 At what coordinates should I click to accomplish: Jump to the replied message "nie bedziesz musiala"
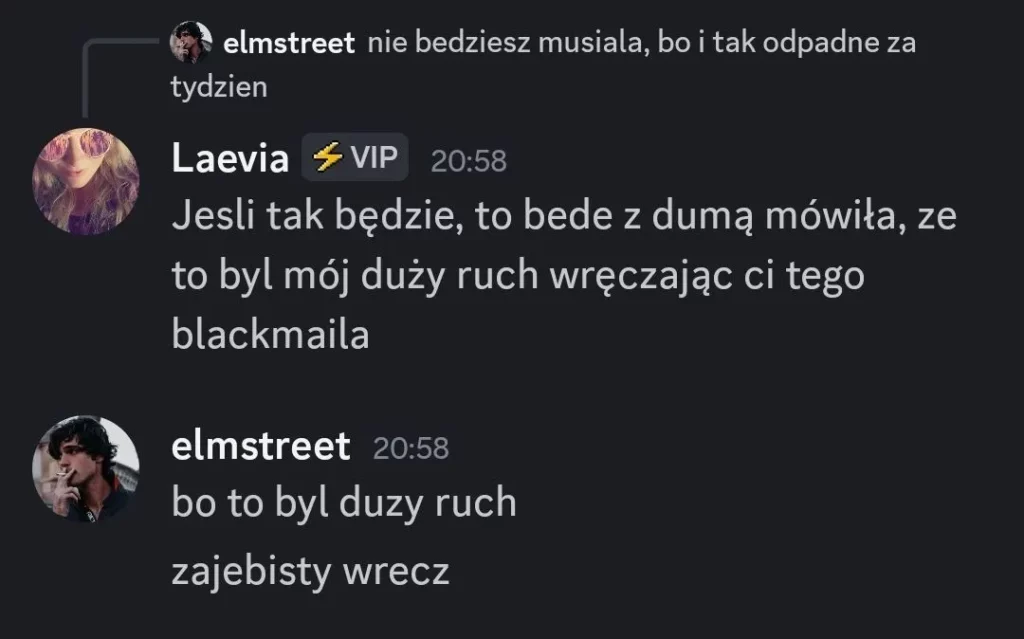[640, 44]
